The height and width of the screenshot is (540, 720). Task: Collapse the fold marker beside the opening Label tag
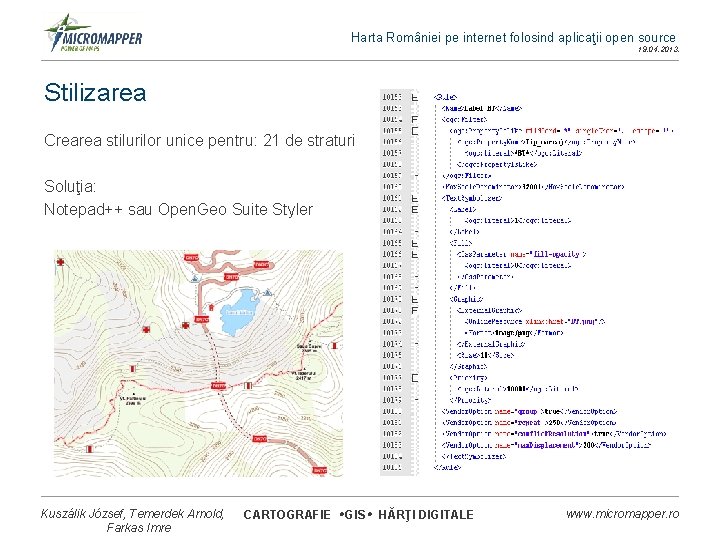pyautogui.click(x=415, y=210)
